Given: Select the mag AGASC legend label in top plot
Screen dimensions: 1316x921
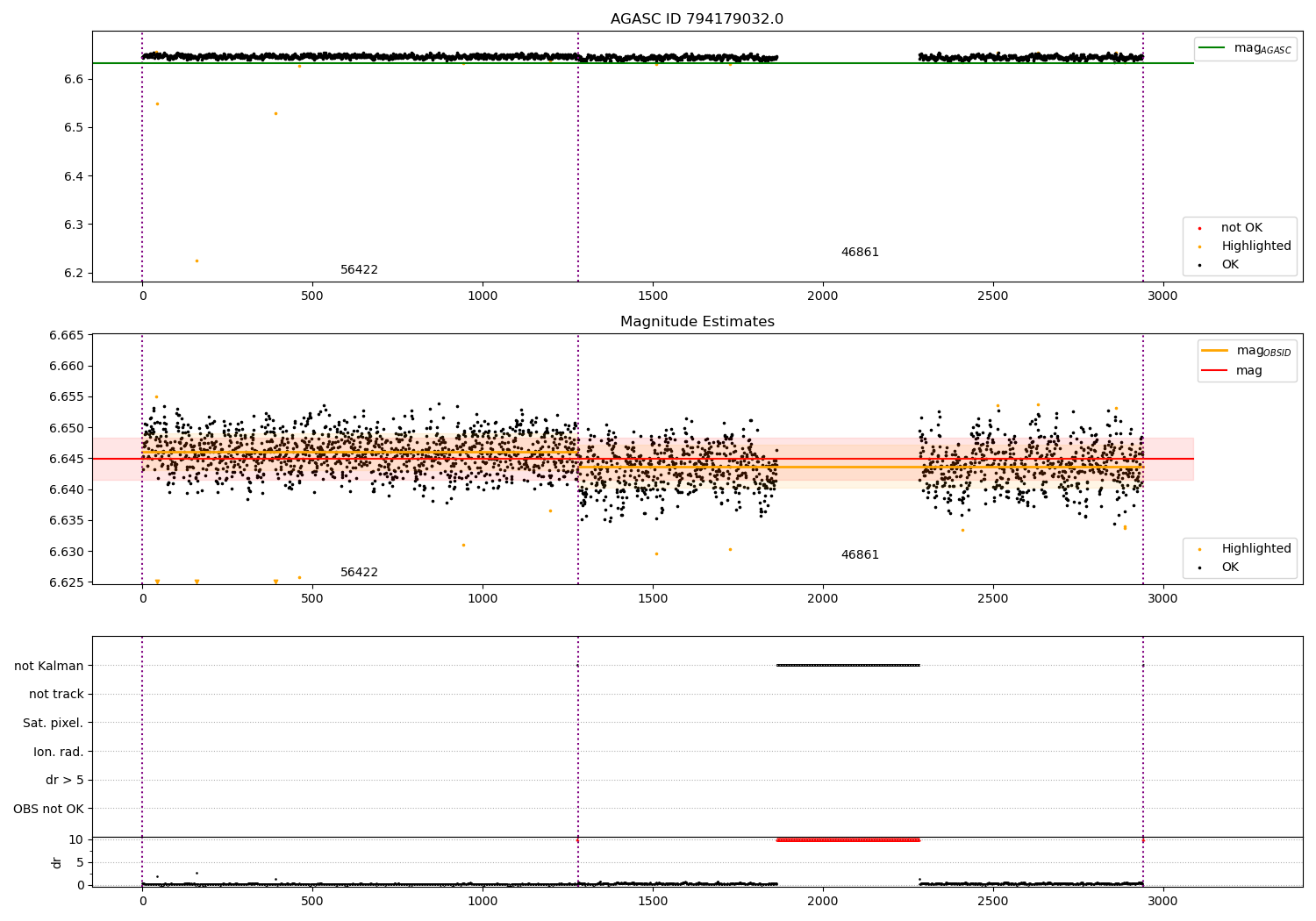Looking at the screenshot, I should click(x=1262, y=48).
